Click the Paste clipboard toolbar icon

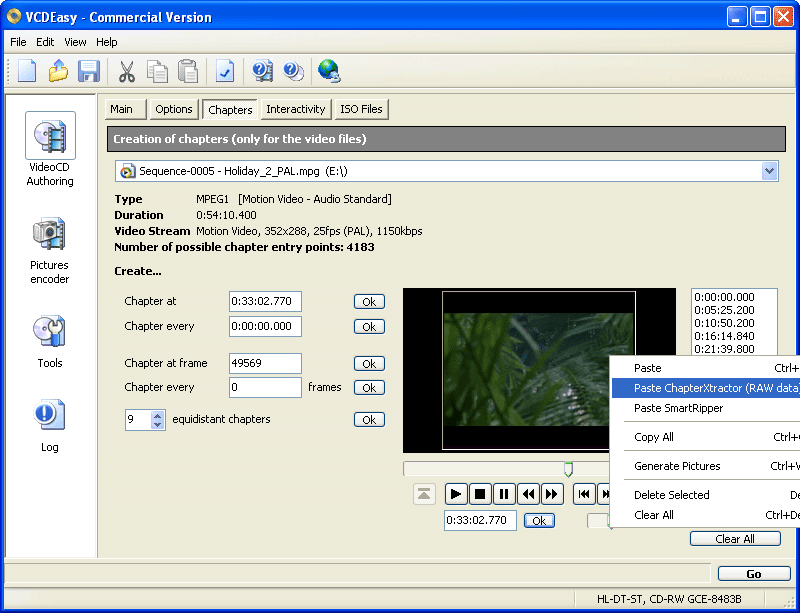click(188, 70)
